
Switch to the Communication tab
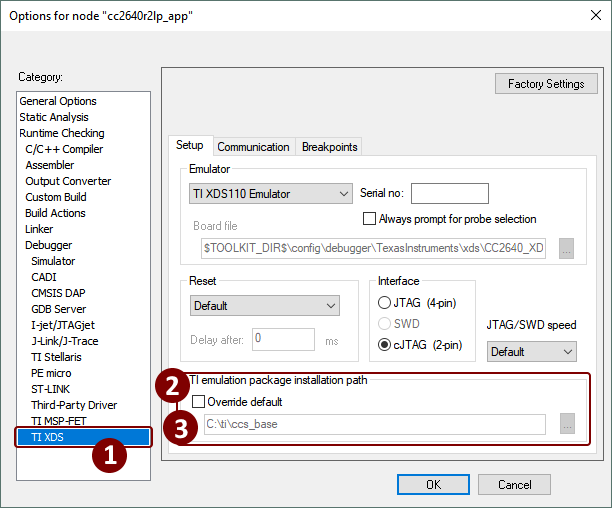253,147
